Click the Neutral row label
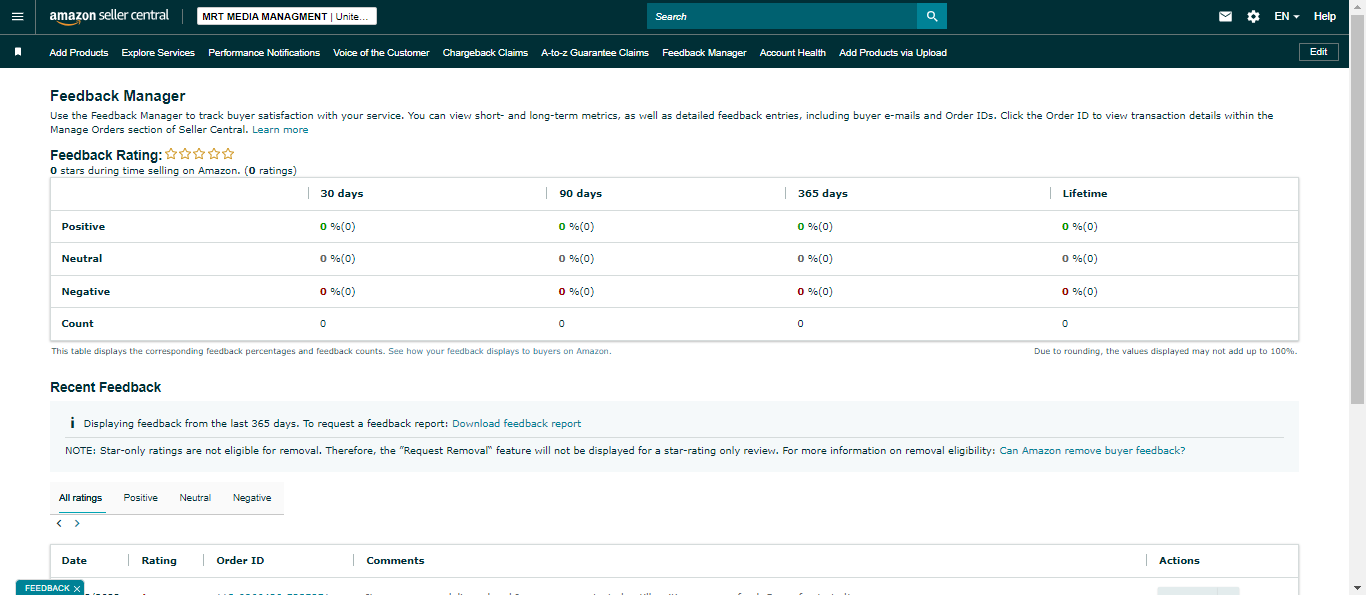 [82, 259]
